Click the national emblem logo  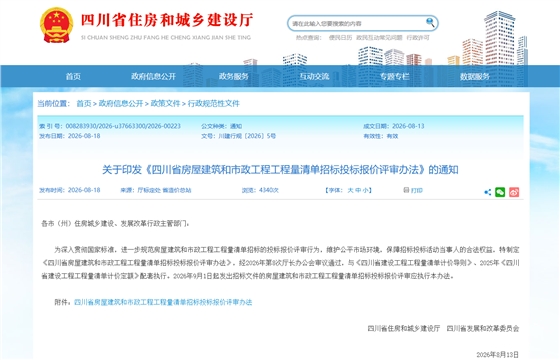[x=56, y=25]
